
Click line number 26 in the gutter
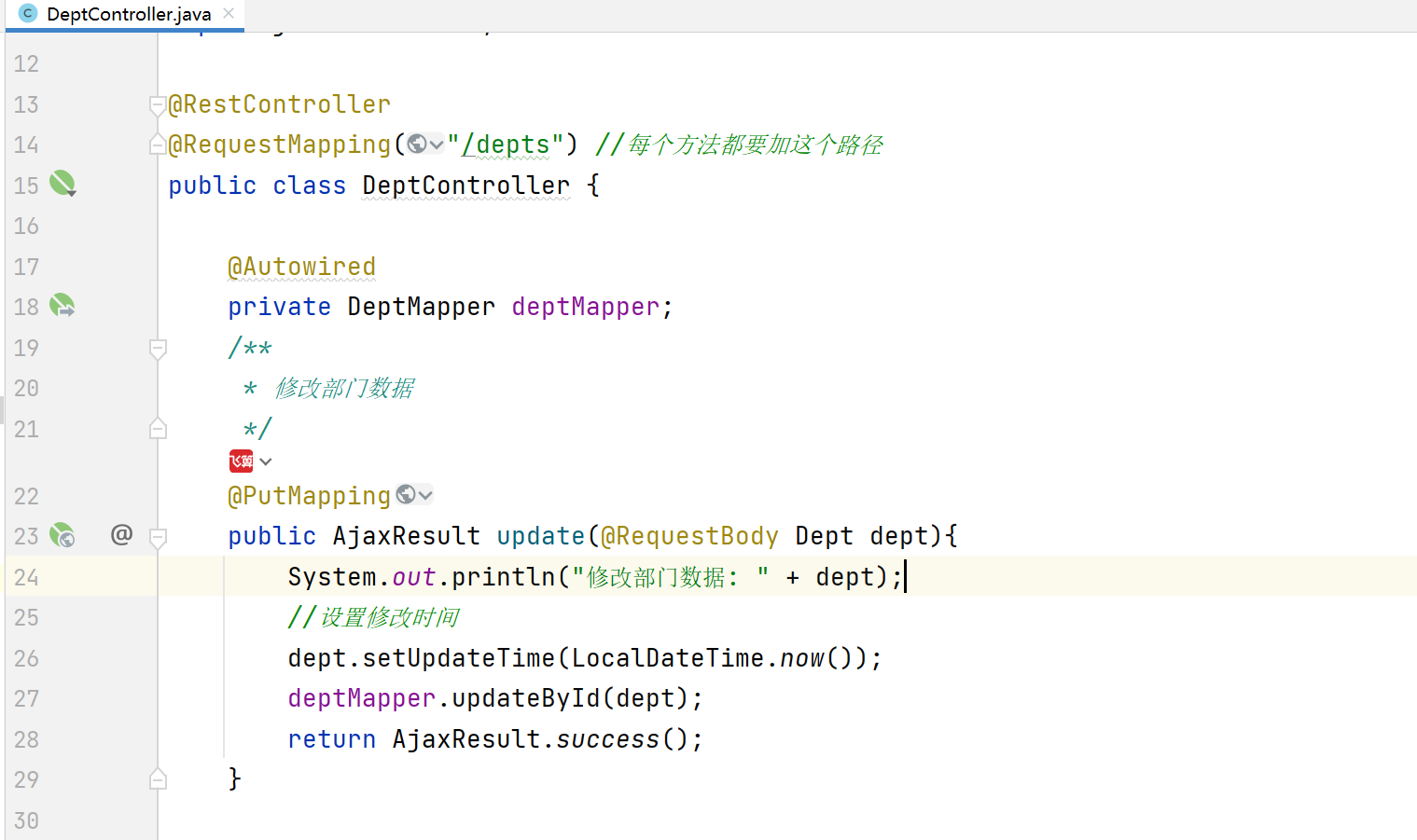point(26,658)
